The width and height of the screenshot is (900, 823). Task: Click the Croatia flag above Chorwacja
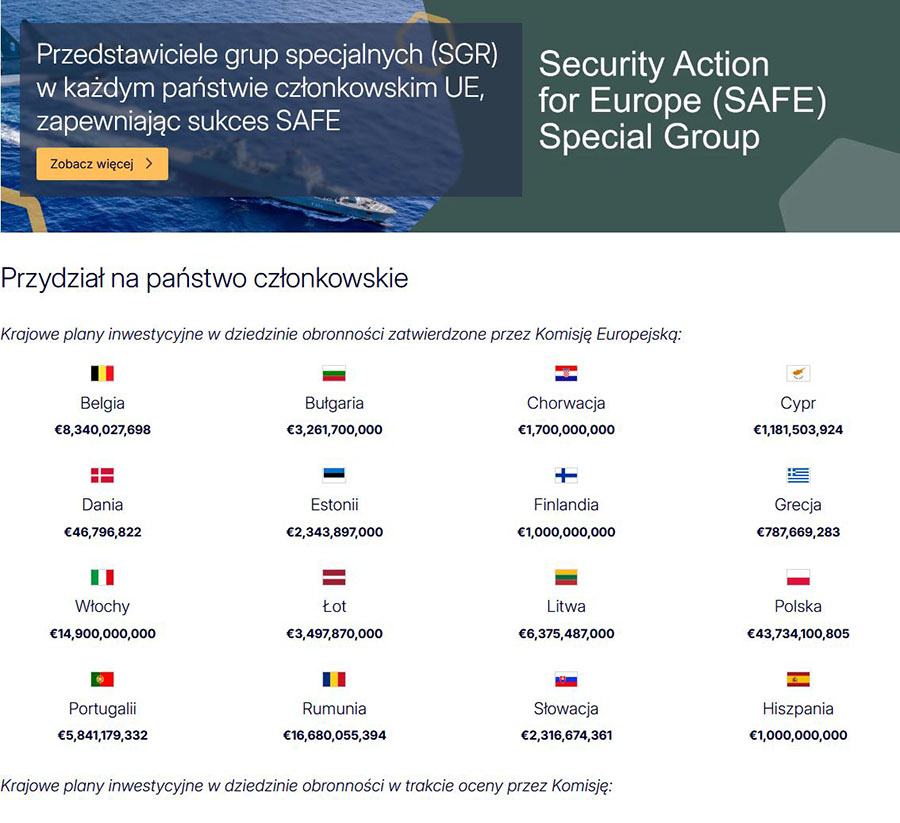coord(566,374)
